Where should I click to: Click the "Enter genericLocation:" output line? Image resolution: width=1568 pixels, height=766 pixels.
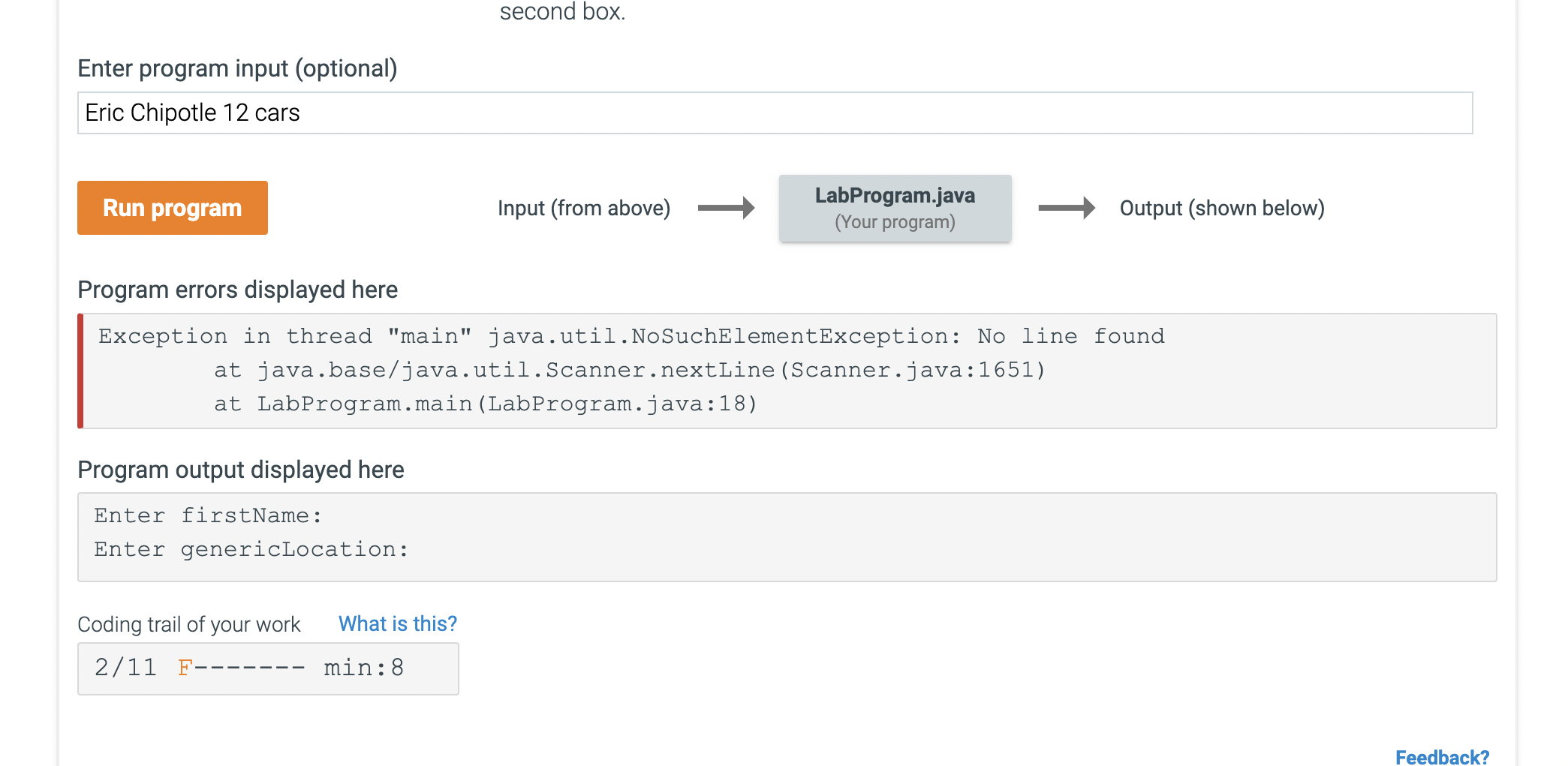[251, 548]
